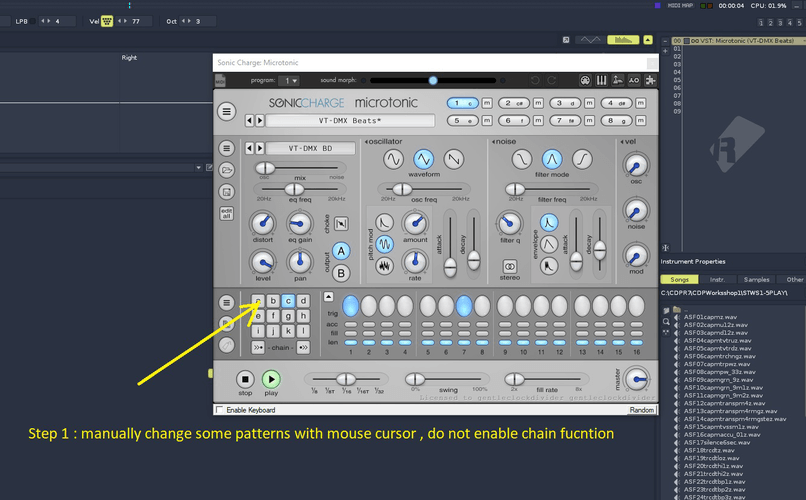This screenshot has width=806, height=500.
Task: Select the sine waveform for the oscillator
Action: click(x=393, y=159)
